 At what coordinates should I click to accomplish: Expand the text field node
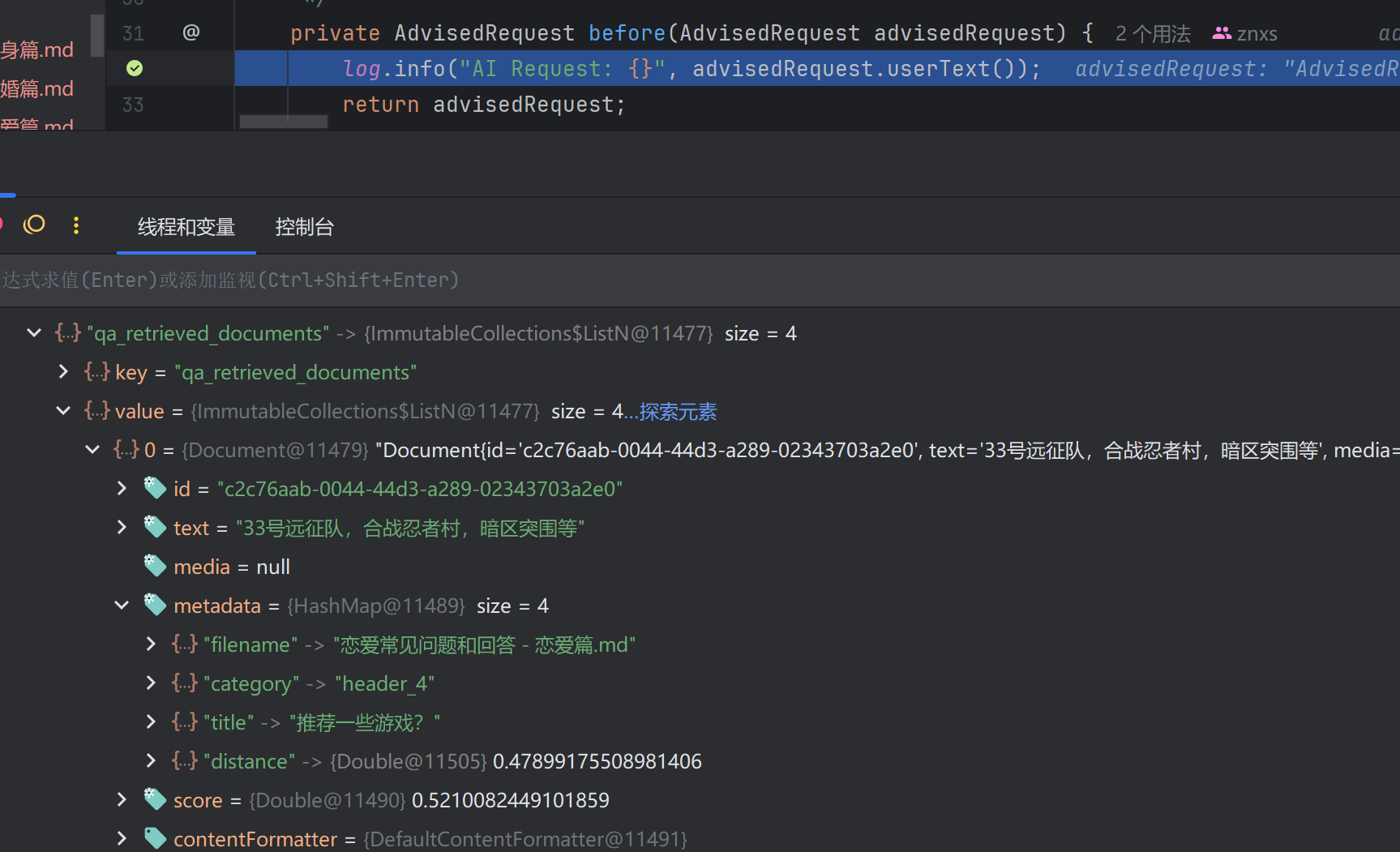point(122,527)
